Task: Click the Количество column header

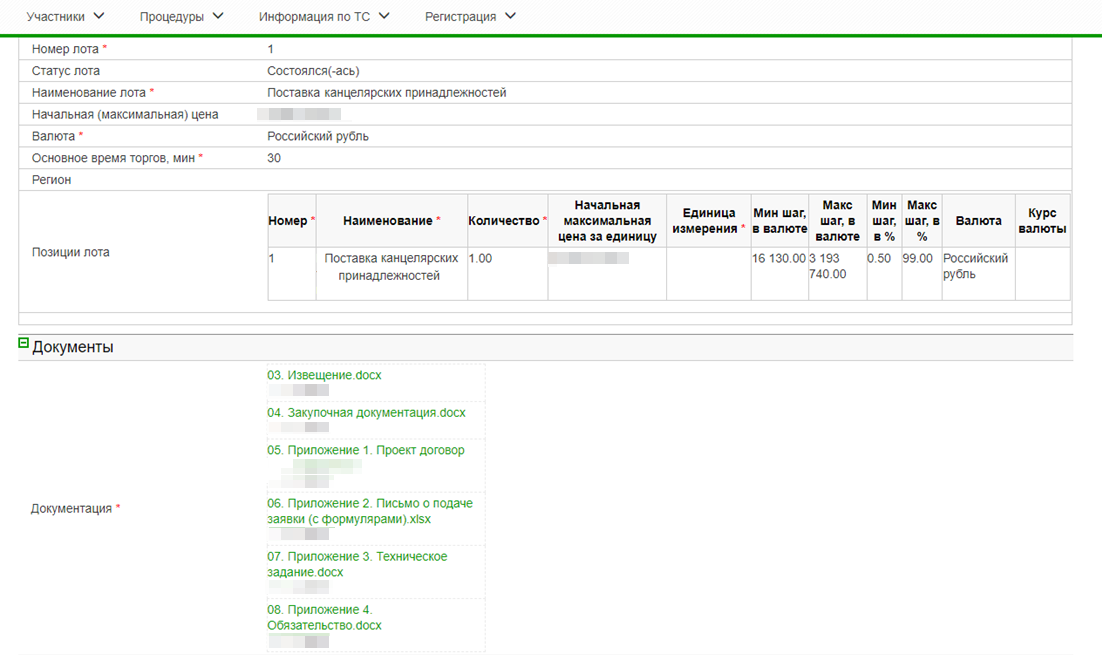Action: pos(507,220)
